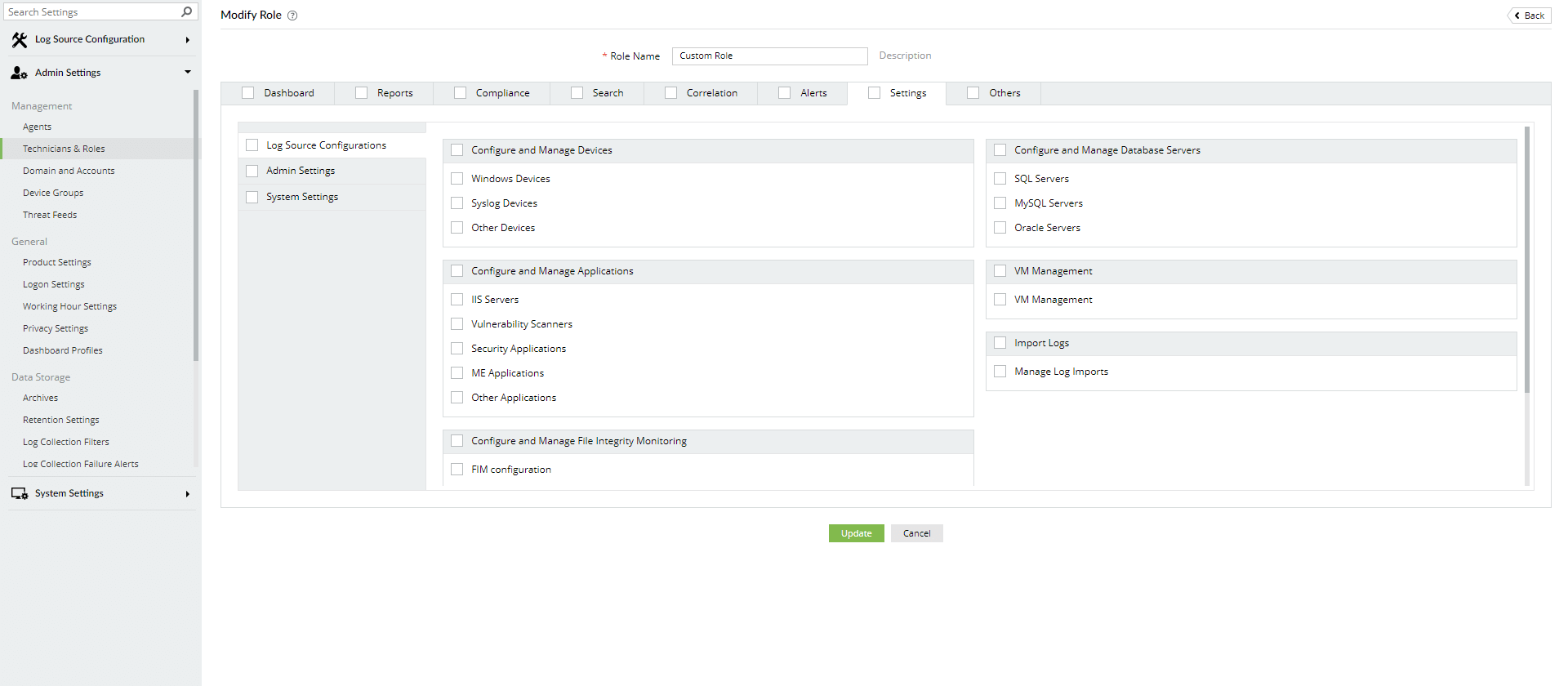The width and height of the screenshot is (1568, 686).
Task: Open the Modify Role help icon
Action: coord(292,16)
